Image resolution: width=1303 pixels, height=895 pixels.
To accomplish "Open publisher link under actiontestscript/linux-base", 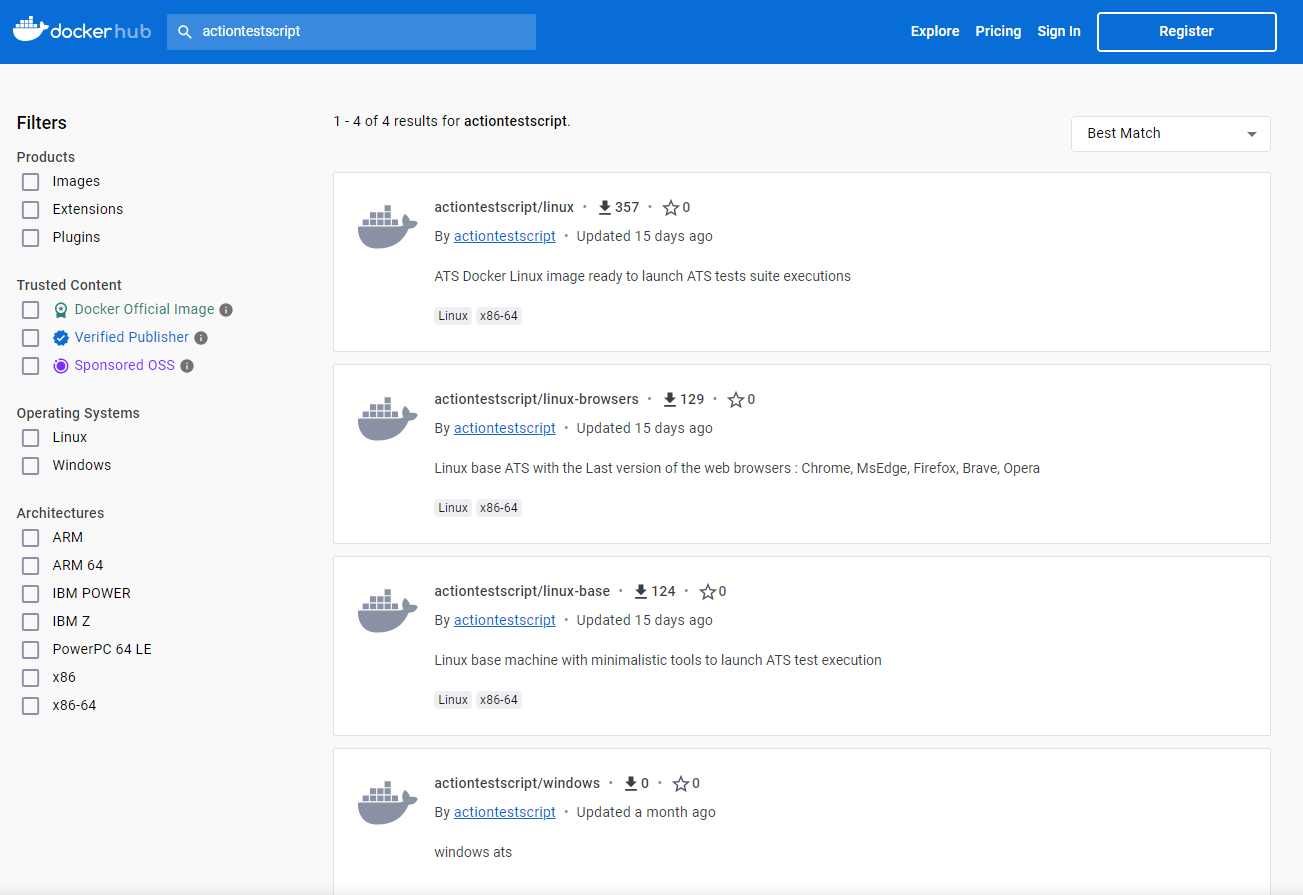I will coord(505,620).
